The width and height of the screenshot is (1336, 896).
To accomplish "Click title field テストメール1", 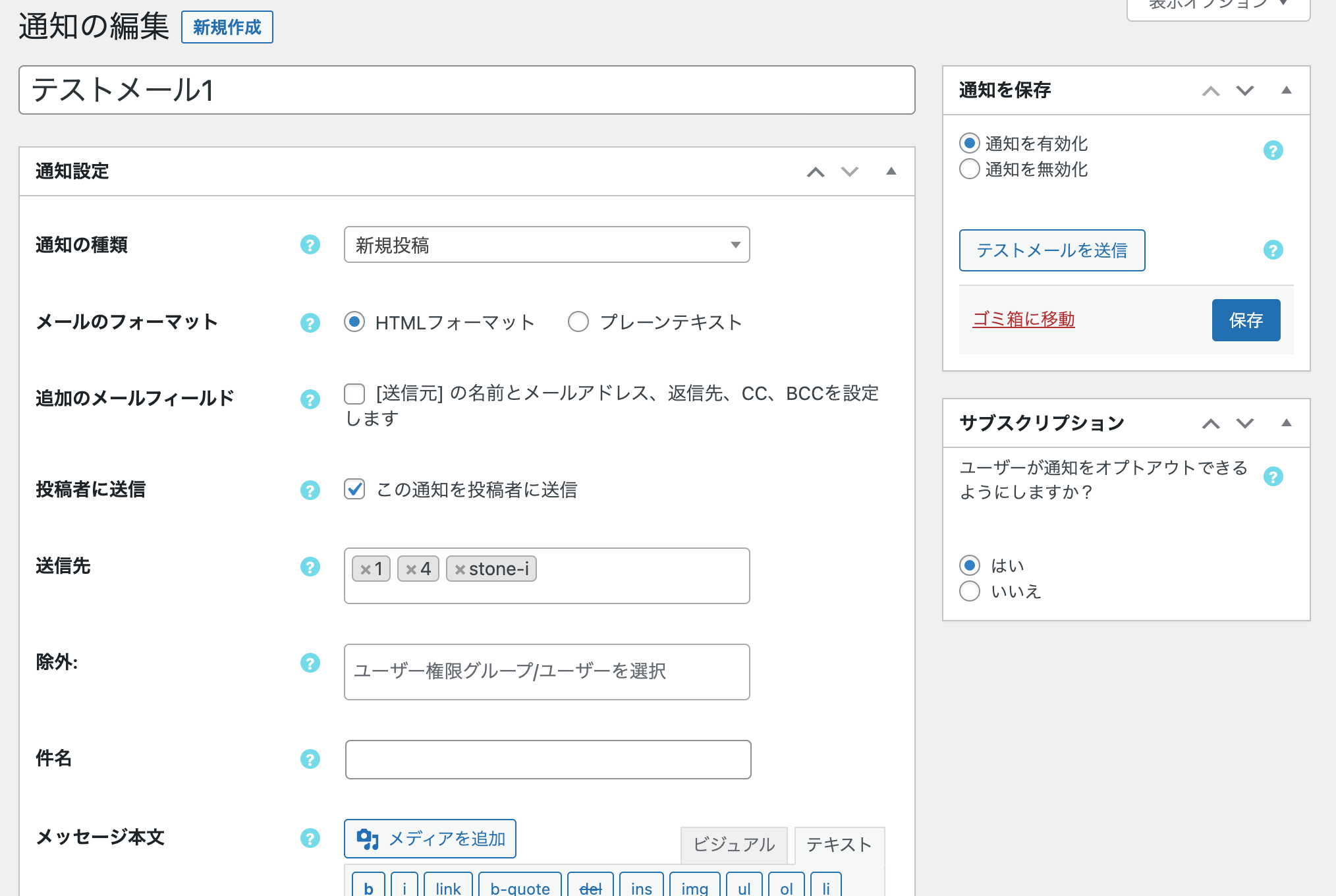I will click(x=467, y=90).
